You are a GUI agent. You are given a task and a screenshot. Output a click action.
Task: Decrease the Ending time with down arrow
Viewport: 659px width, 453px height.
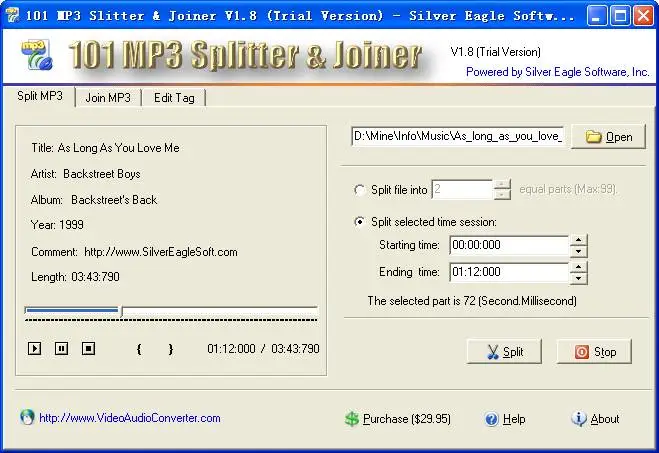578,278
